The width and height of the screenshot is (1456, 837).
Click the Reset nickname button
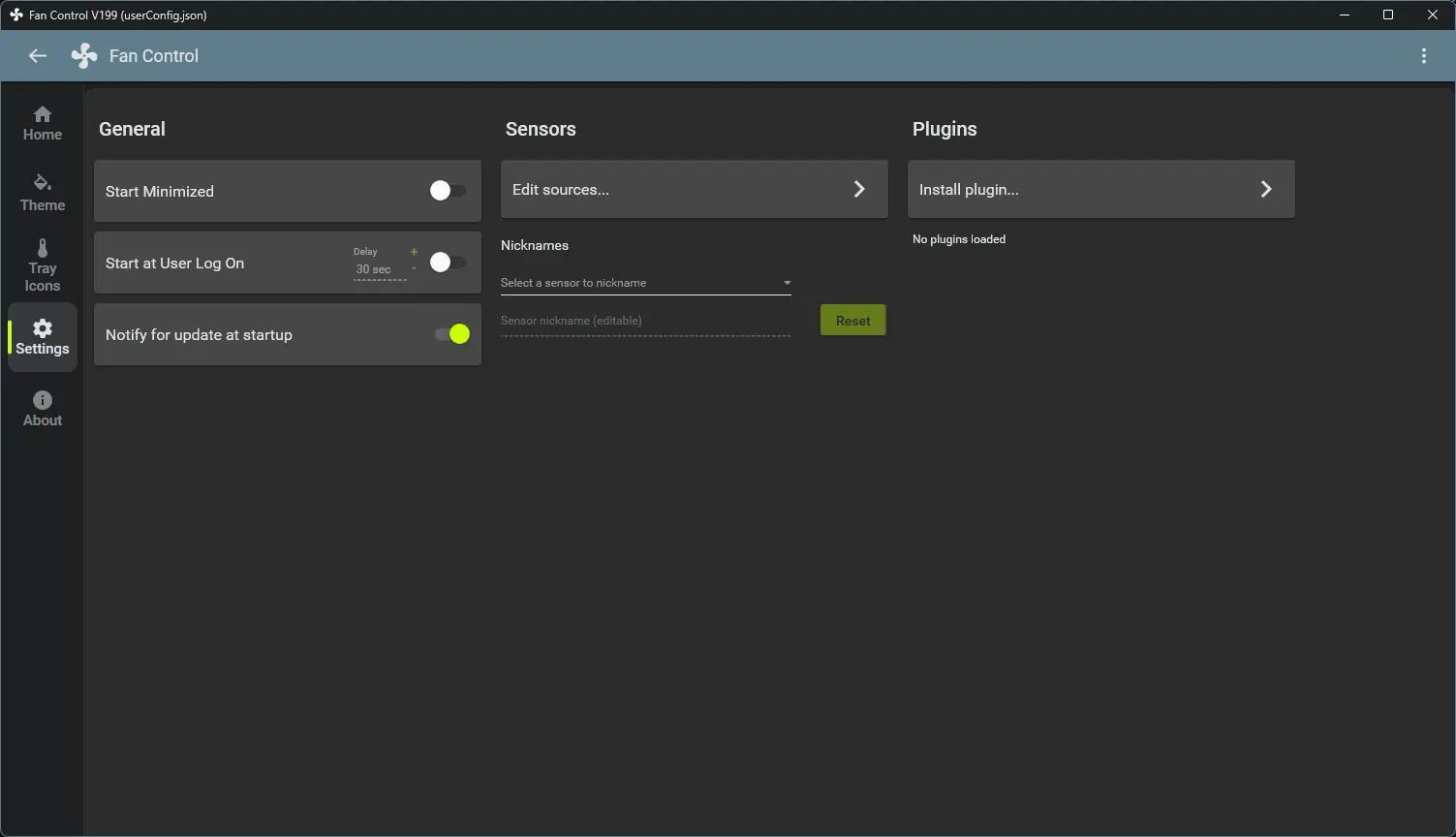click(852, 321)
